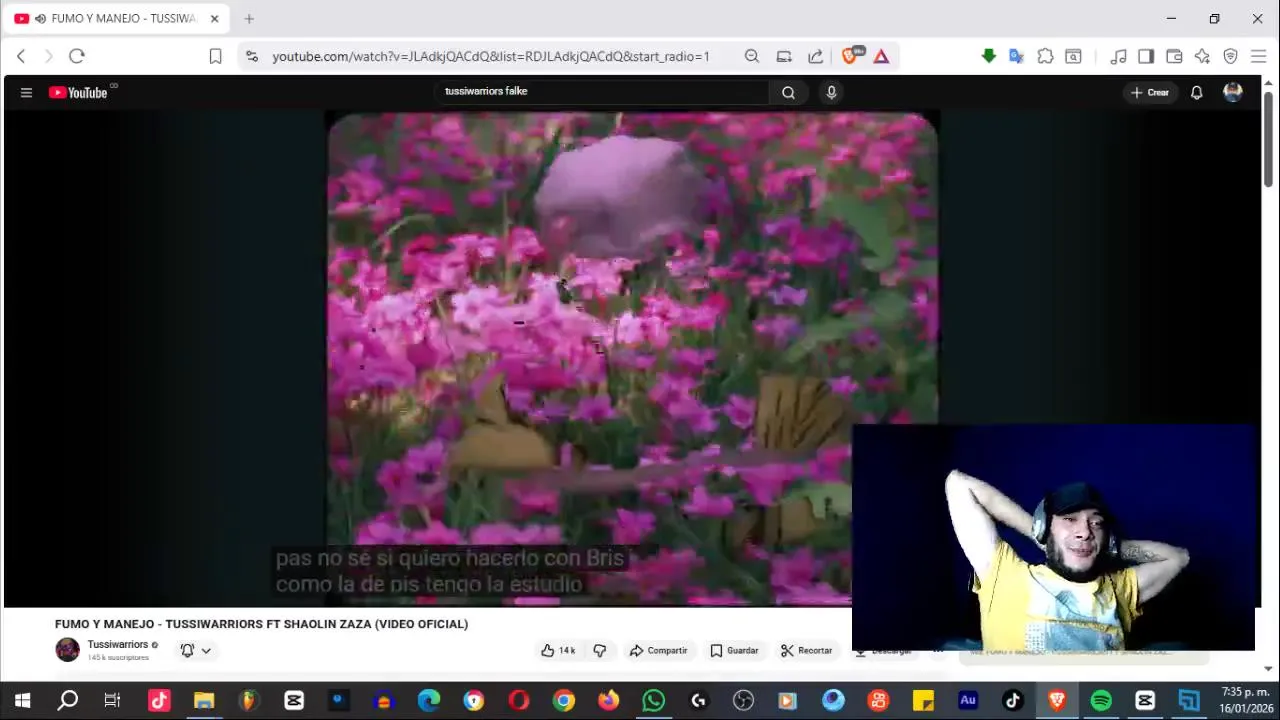Toggle the channel notification bell
Viewport: 1280px width, 720px height.
187,651
